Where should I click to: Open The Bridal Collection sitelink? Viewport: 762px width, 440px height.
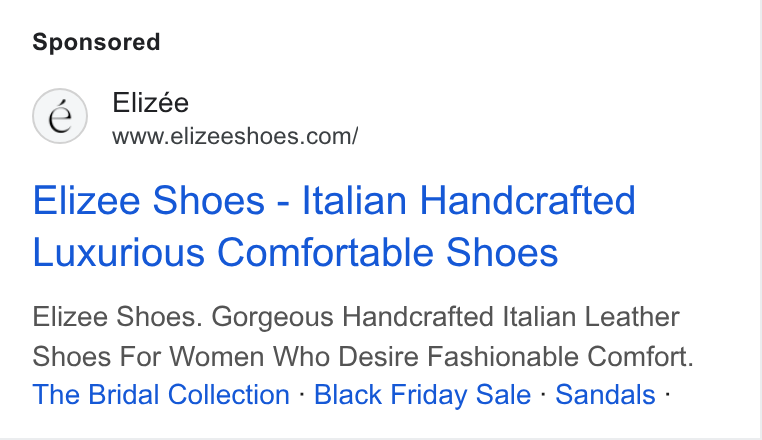coord(161,394)
